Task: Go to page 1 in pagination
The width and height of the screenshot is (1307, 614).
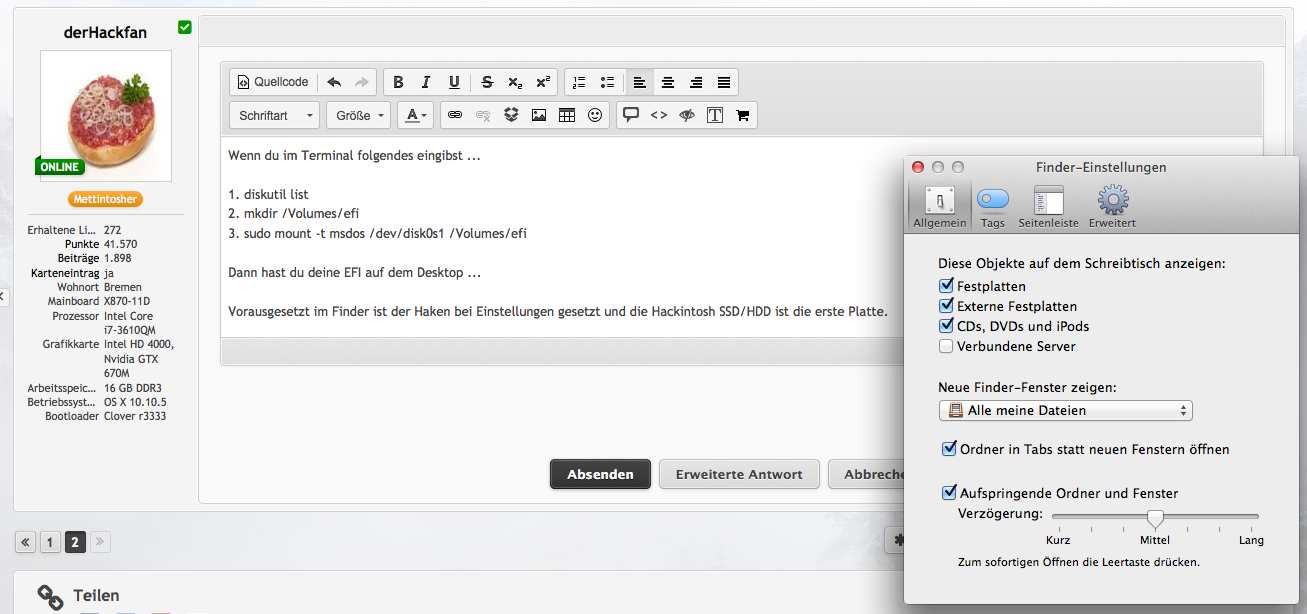Action: tap(50, 542)
